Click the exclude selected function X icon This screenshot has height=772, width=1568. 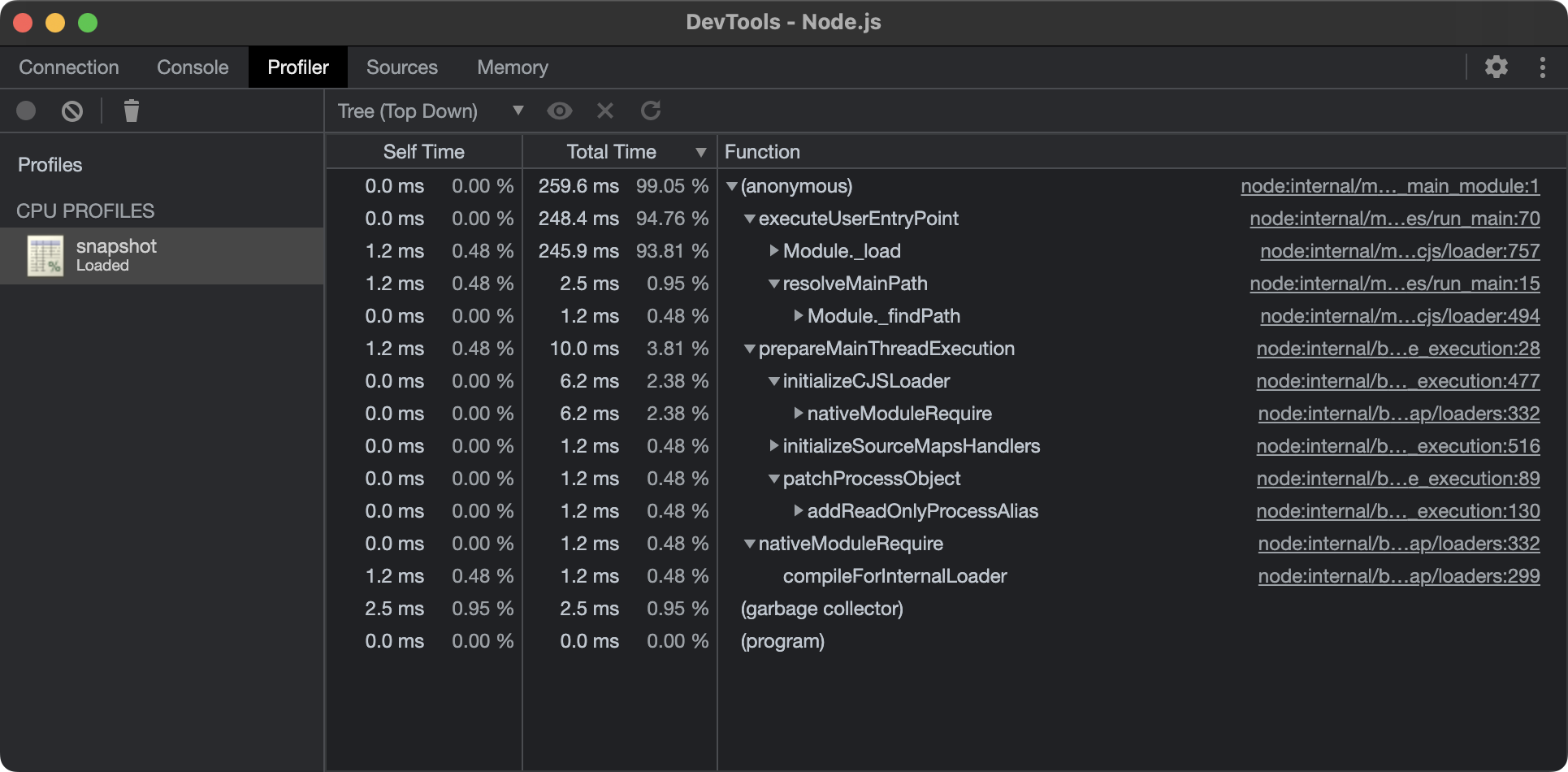click(605, 111)
